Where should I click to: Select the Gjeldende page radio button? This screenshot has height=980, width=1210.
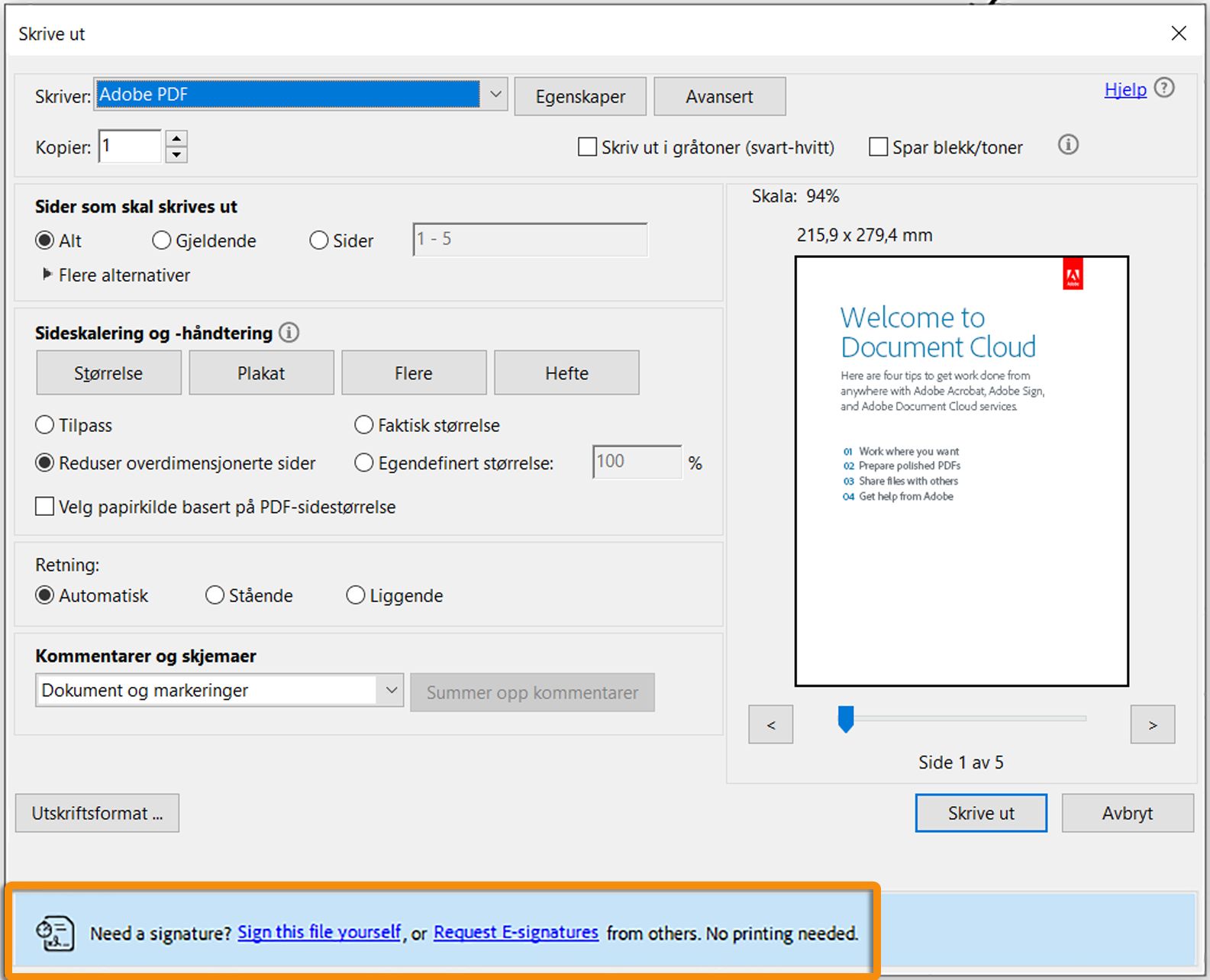[x=161, y=240]
